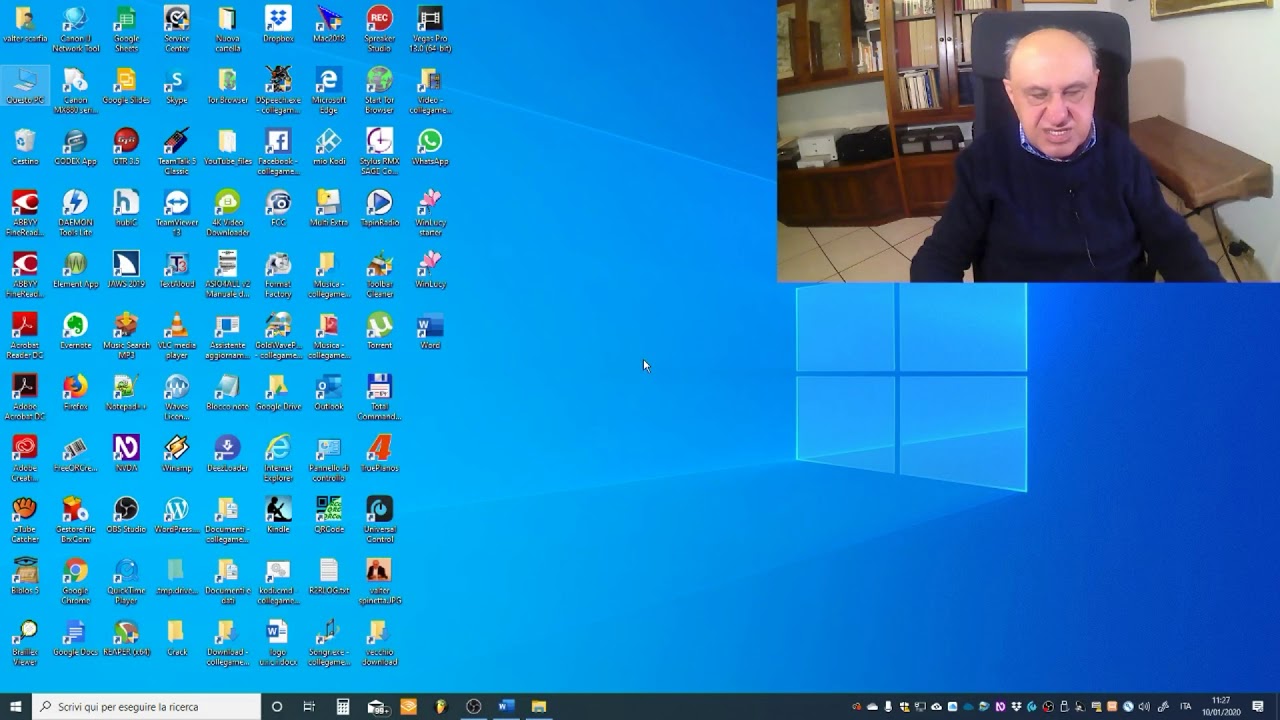Open the Nuova cartella folder
1280x720 pixels.
tap(228, 29)
